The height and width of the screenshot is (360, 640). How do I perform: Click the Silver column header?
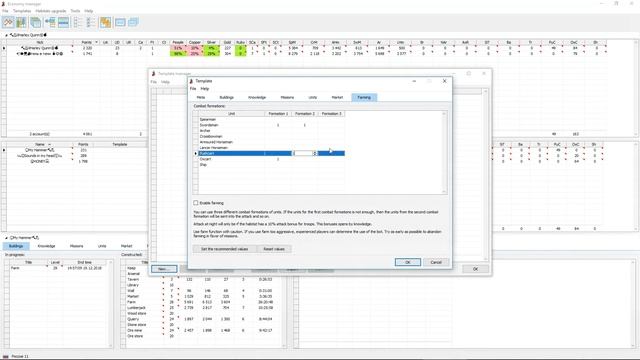(x=211, y=42)
